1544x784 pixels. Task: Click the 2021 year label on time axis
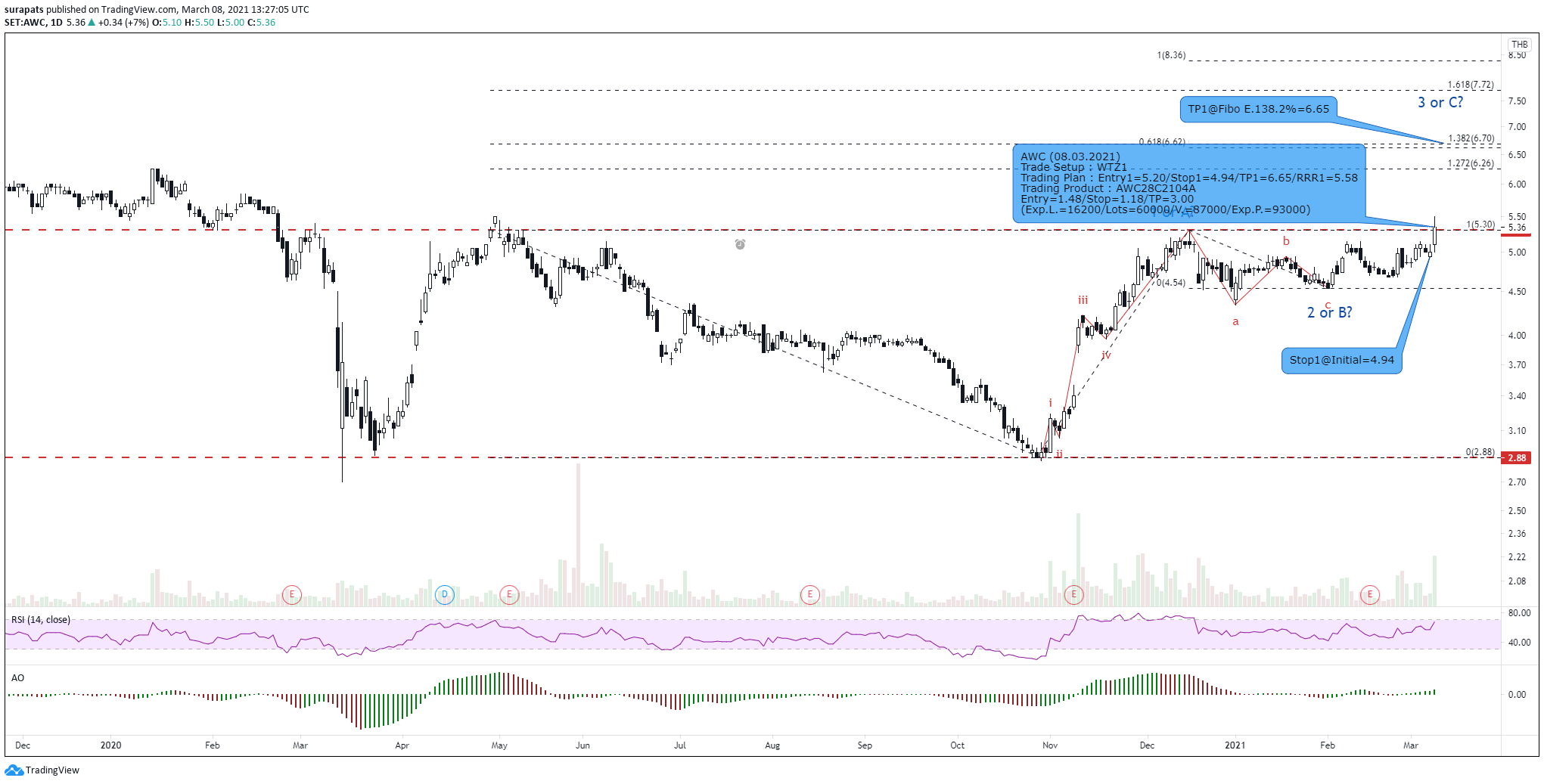pos(1235,745)
